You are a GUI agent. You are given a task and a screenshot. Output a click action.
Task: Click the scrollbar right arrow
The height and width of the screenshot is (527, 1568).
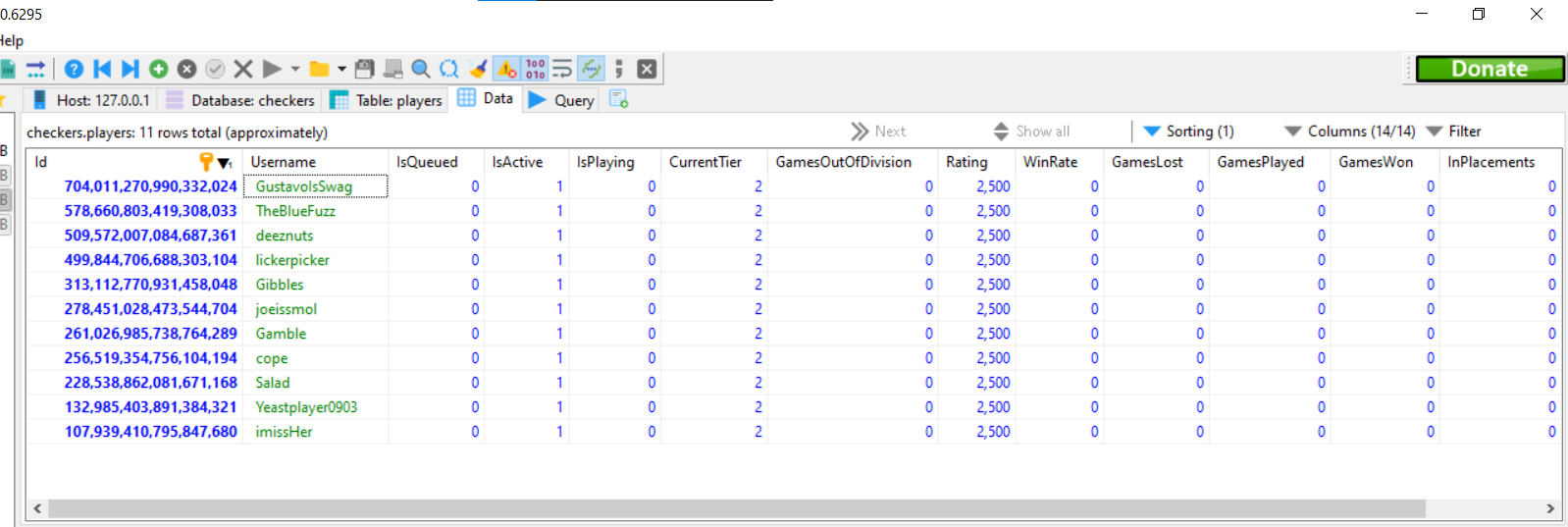pos(1550,508)
